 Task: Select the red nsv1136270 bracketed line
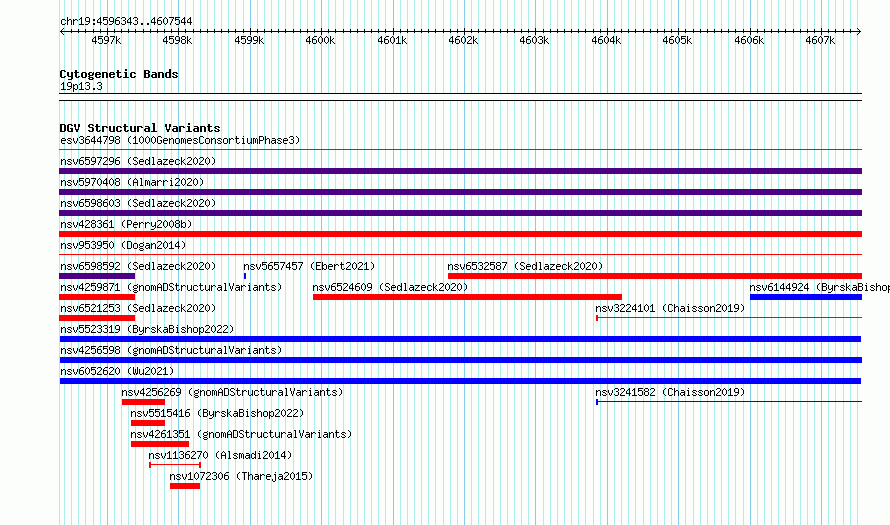[x=175, y=465]
